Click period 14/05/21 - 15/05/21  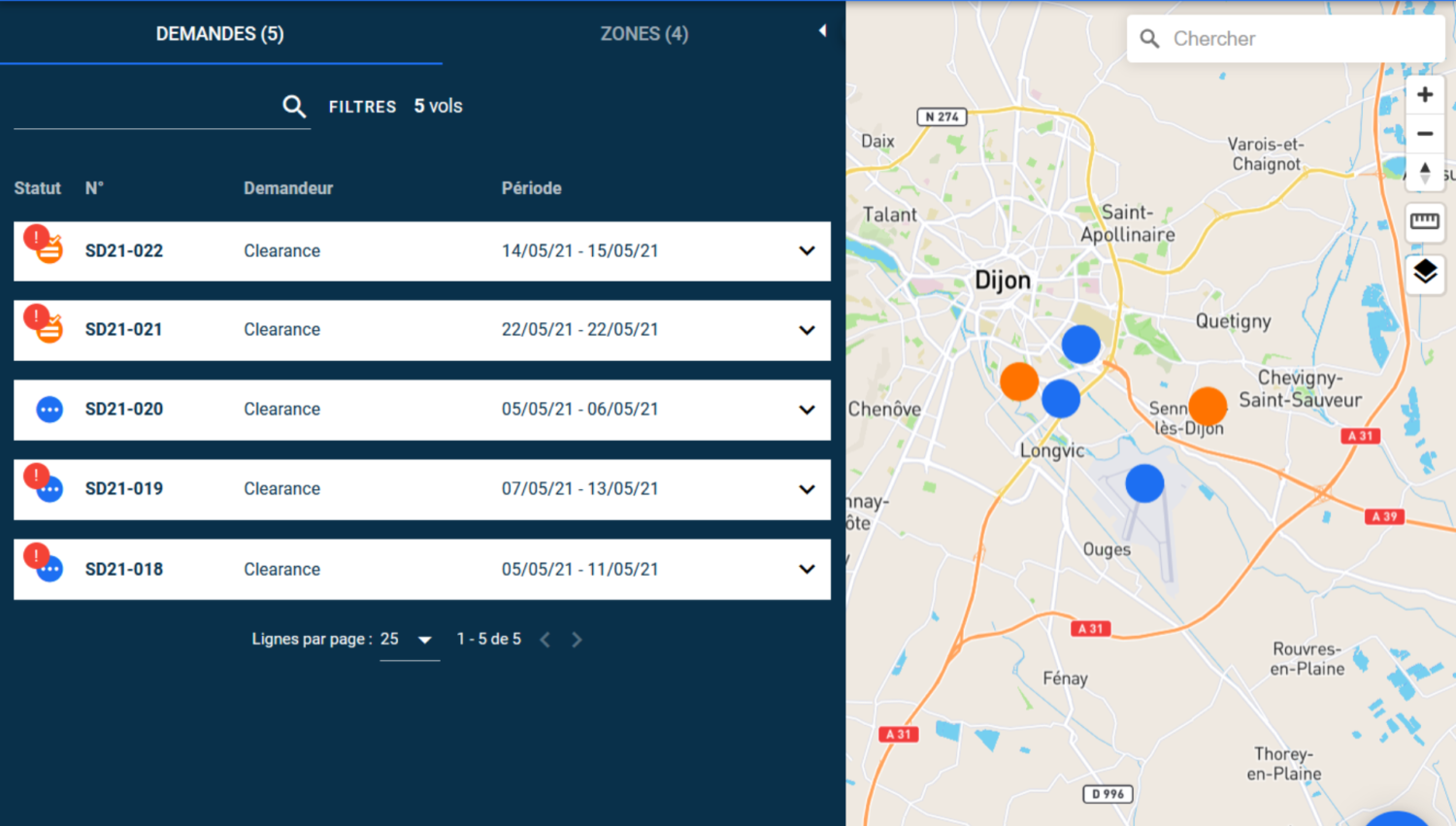tap(579, 250)
